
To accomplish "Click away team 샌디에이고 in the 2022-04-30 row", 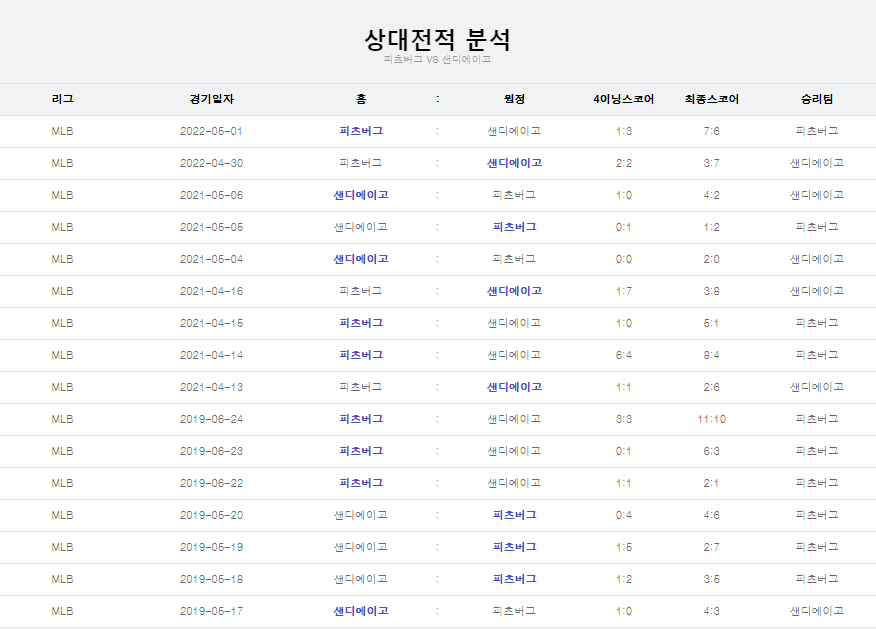I will pyautogui.click(x=514, y=163).
